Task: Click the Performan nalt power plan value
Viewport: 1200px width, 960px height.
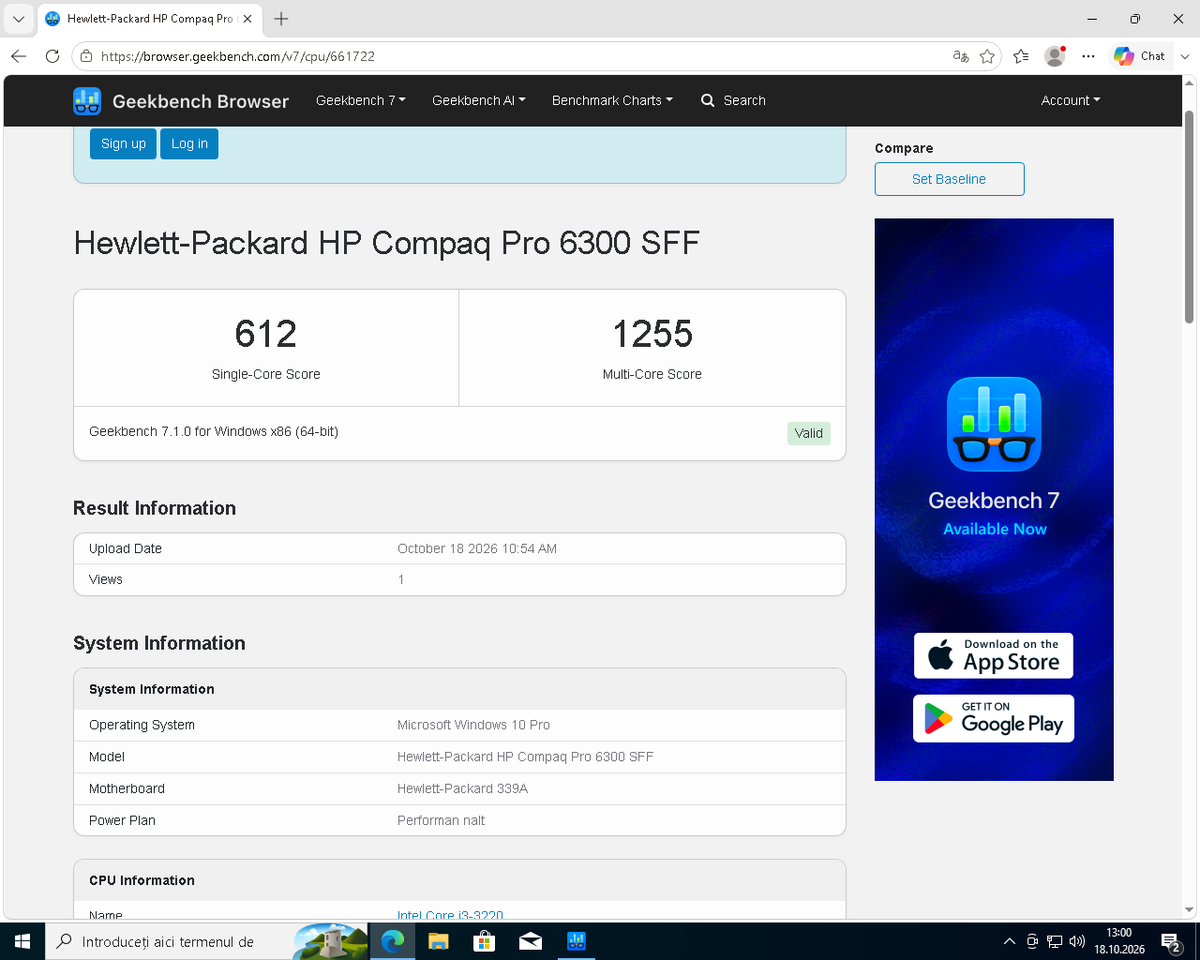Action: coord(441,820)
